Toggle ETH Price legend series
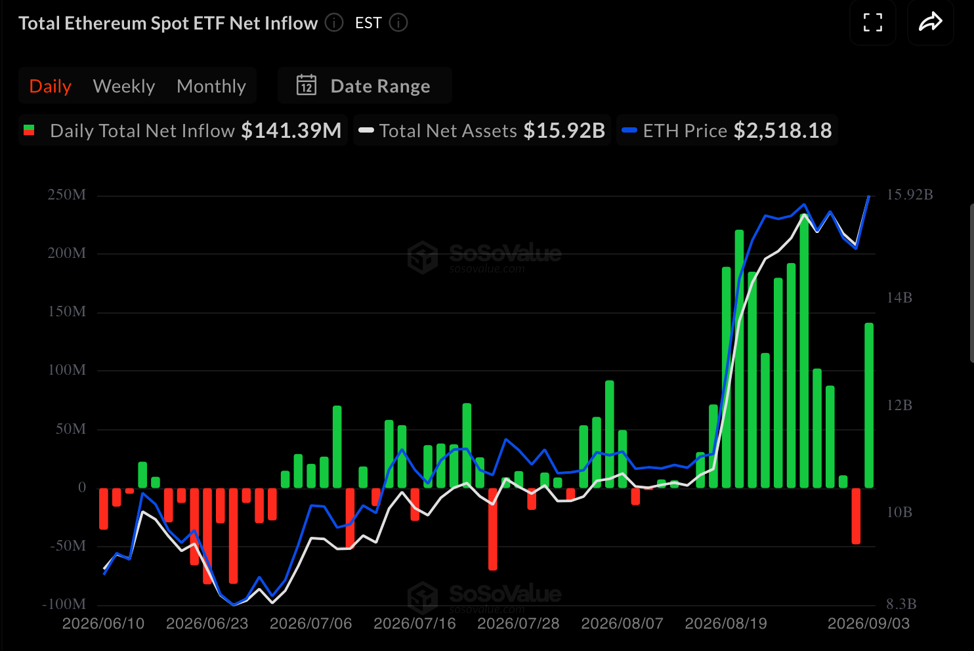Viewport: 974px width, 651px height. tap(727, 130)
